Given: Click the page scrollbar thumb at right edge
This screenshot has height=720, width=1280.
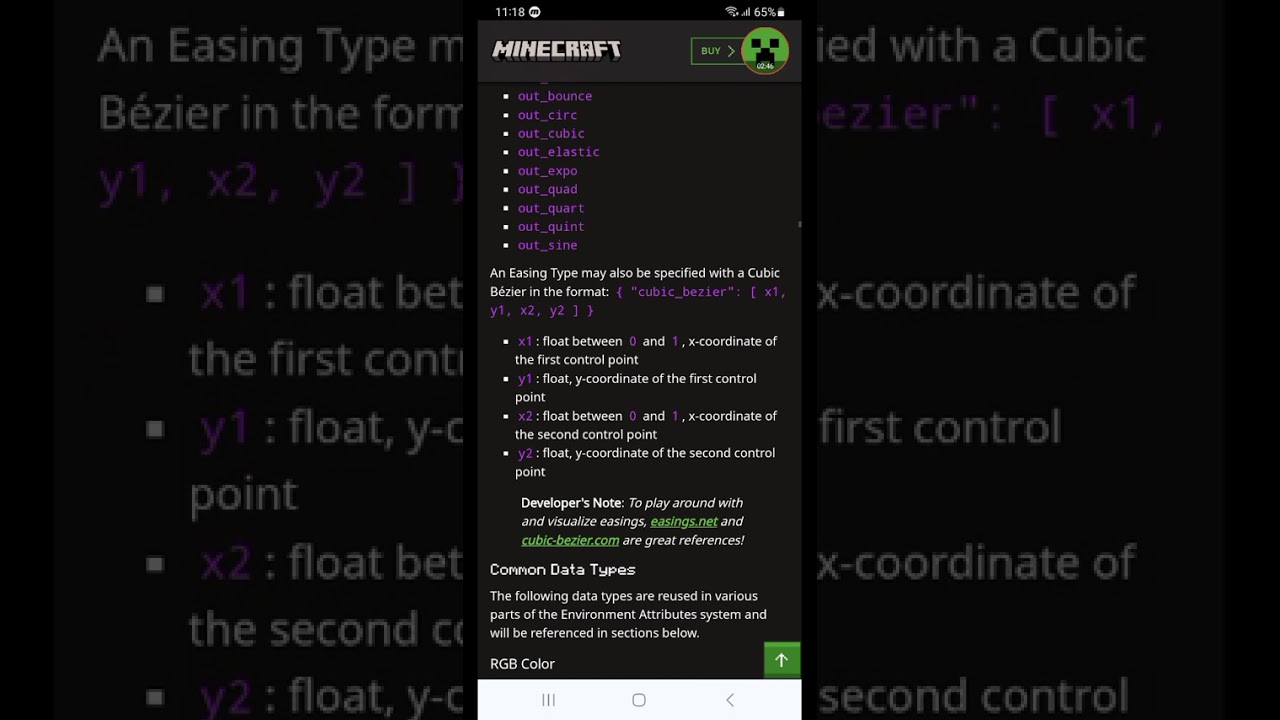Looking at the screenshot, I should pyautogui.click(x=799, y=225).
